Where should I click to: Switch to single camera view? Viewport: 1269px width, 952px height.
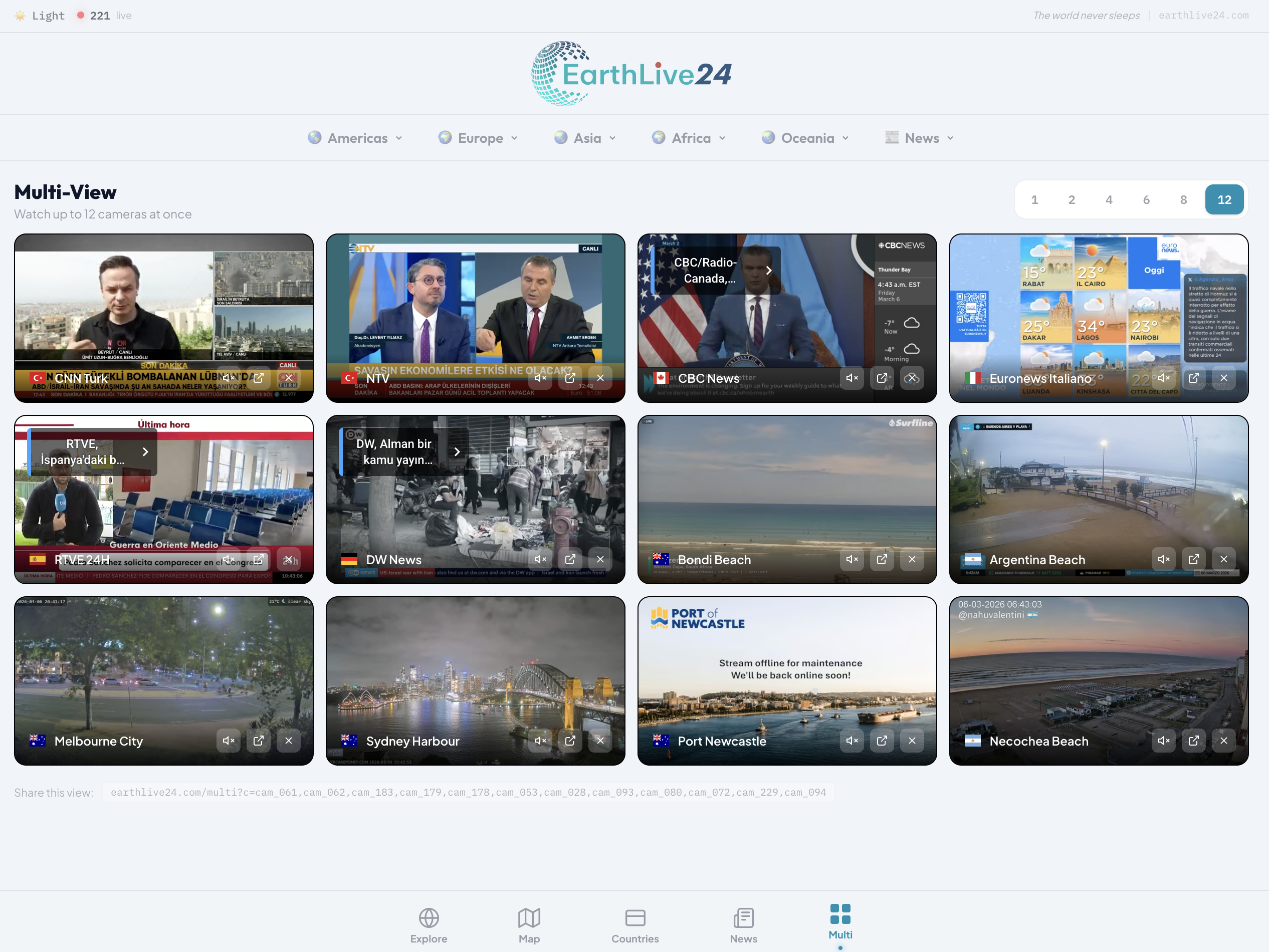1034,199
